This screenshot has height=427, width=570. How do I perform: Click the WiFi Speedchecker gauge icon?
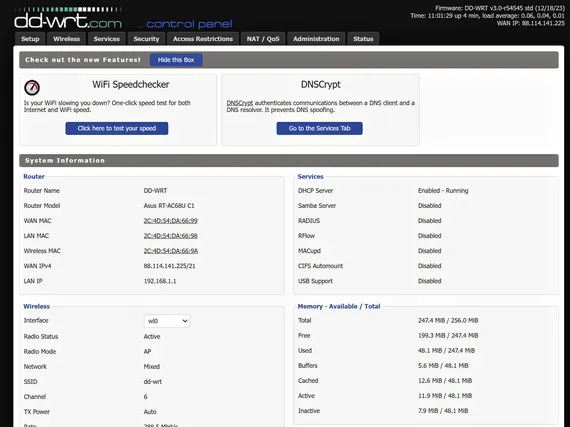point(32,88)
